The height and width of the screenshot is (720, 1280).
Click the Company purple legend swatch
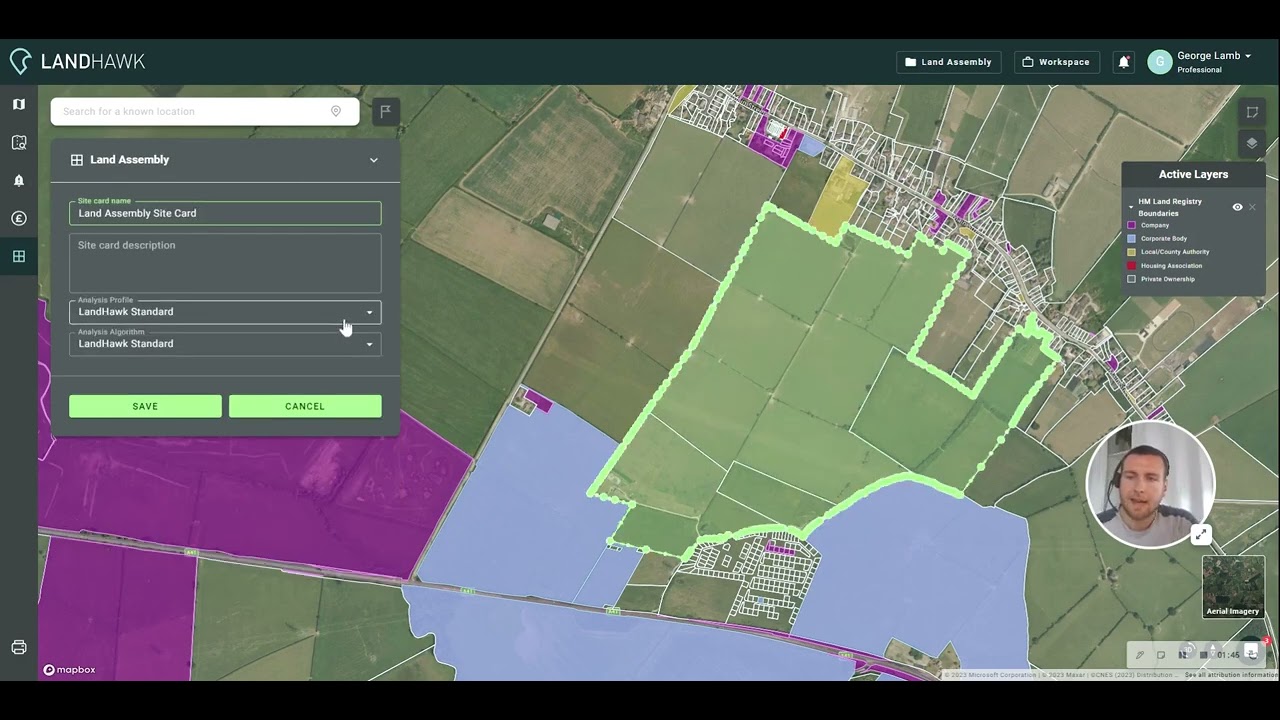1132,225
